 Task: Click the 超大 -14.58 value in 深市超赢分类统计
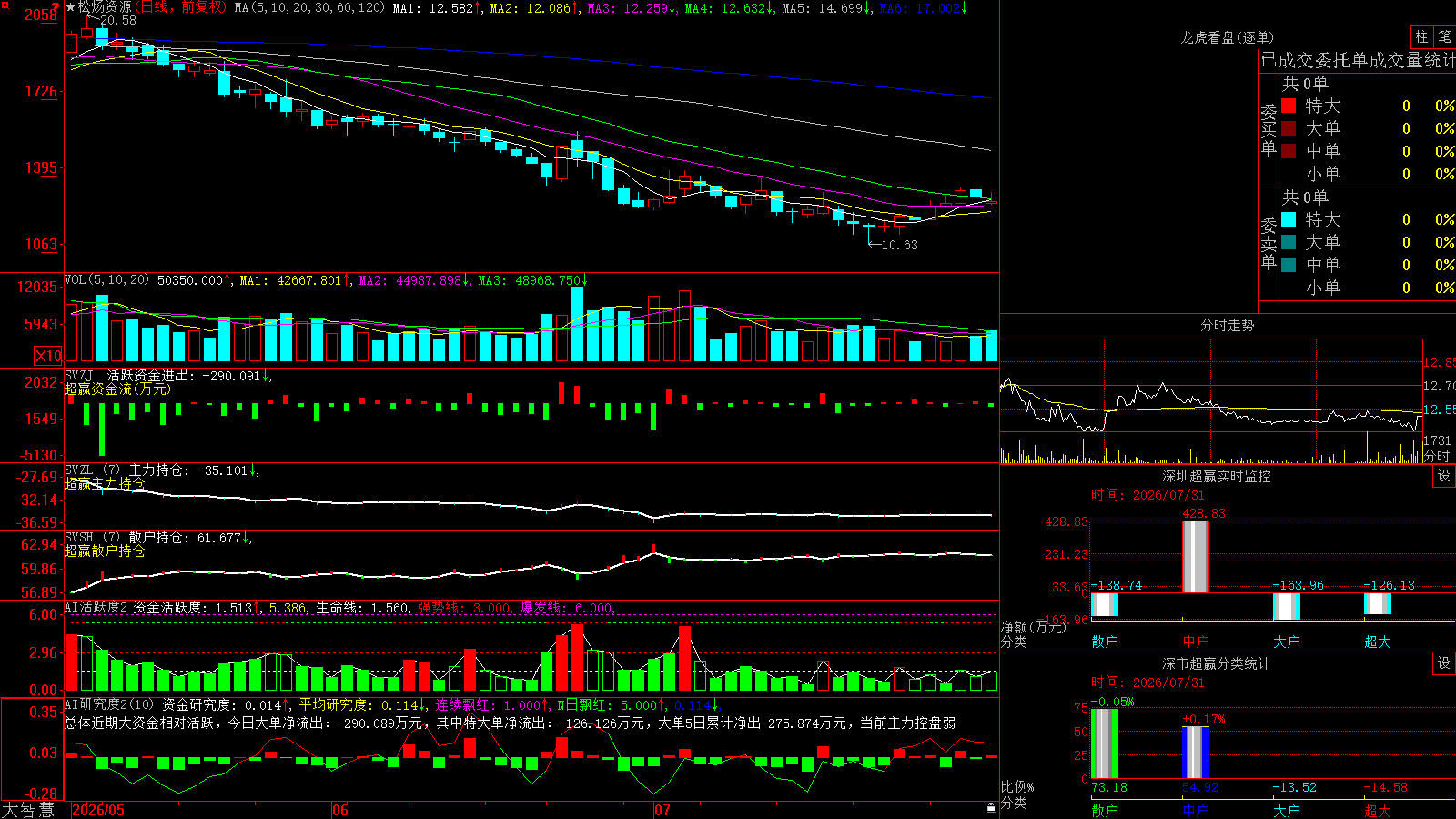click(1385, 787)
